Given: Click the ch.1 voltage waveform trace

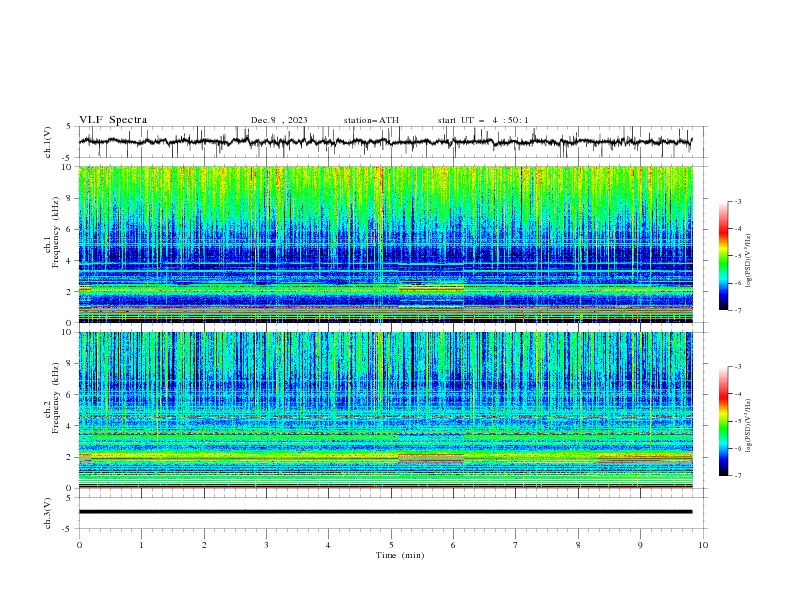Looking at the screenshot, I should [x=385, y=142].
